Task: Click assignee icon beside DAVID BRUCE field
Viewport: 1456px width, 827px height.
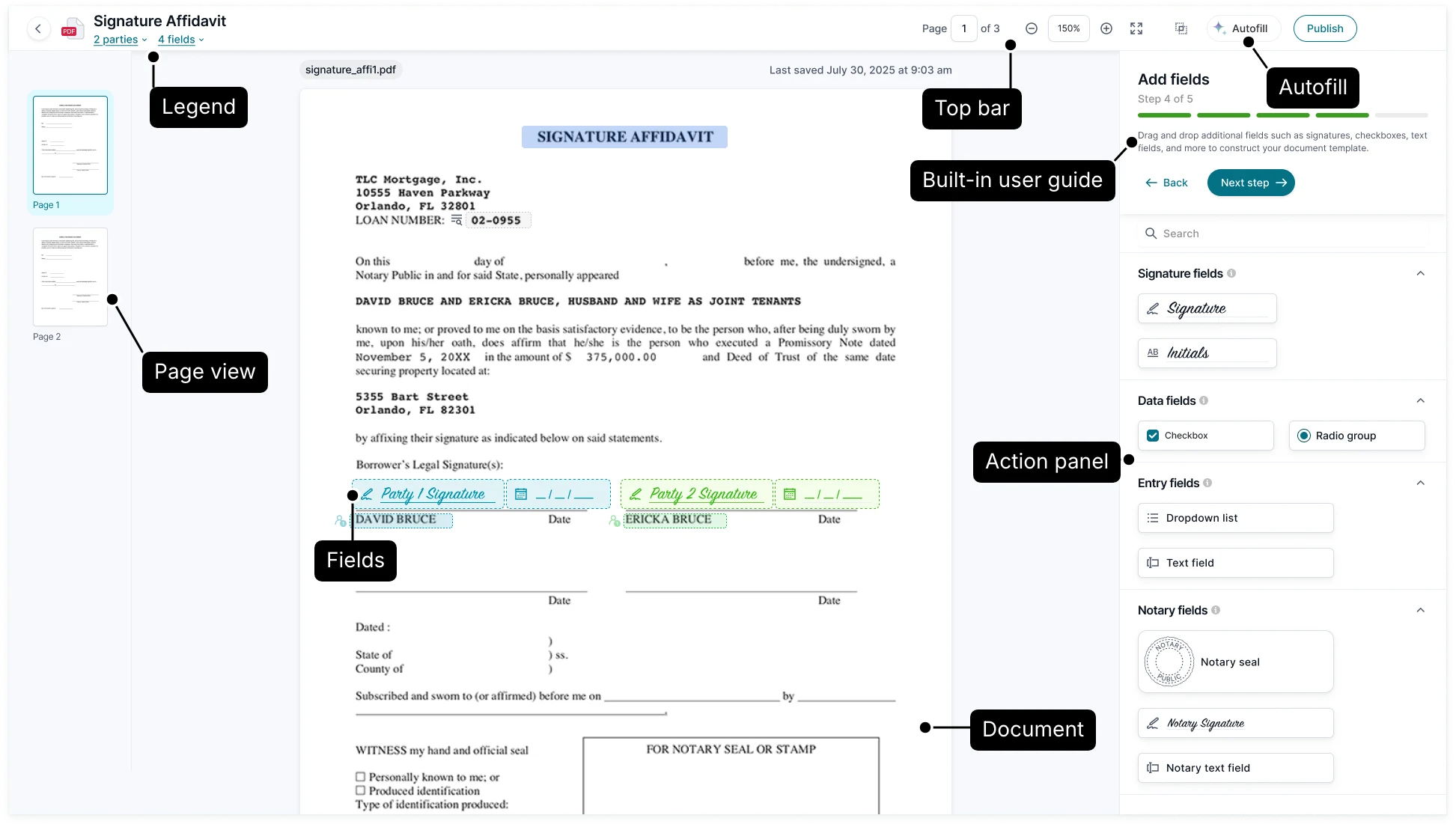Action: (341, 521)
